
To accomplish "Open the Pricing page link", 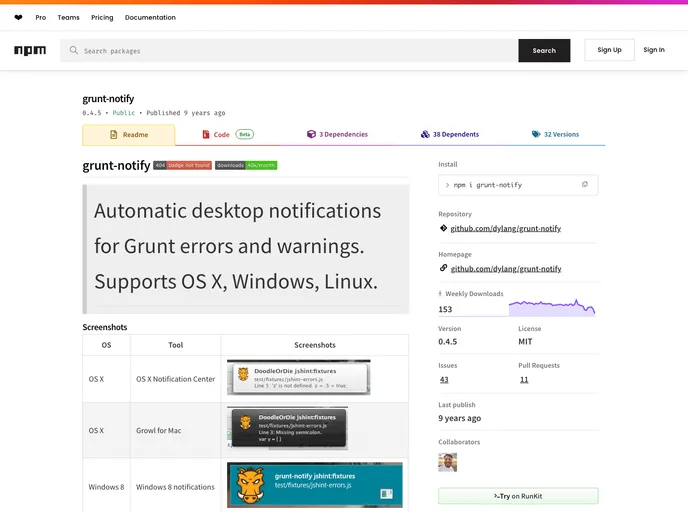I will [102, 18].
